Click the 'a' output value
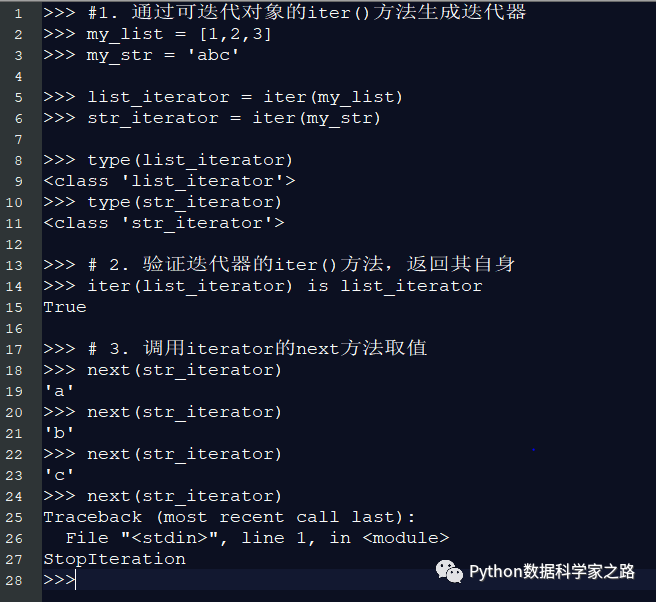This screenshot has width=656, height=602. pos(59,391)
